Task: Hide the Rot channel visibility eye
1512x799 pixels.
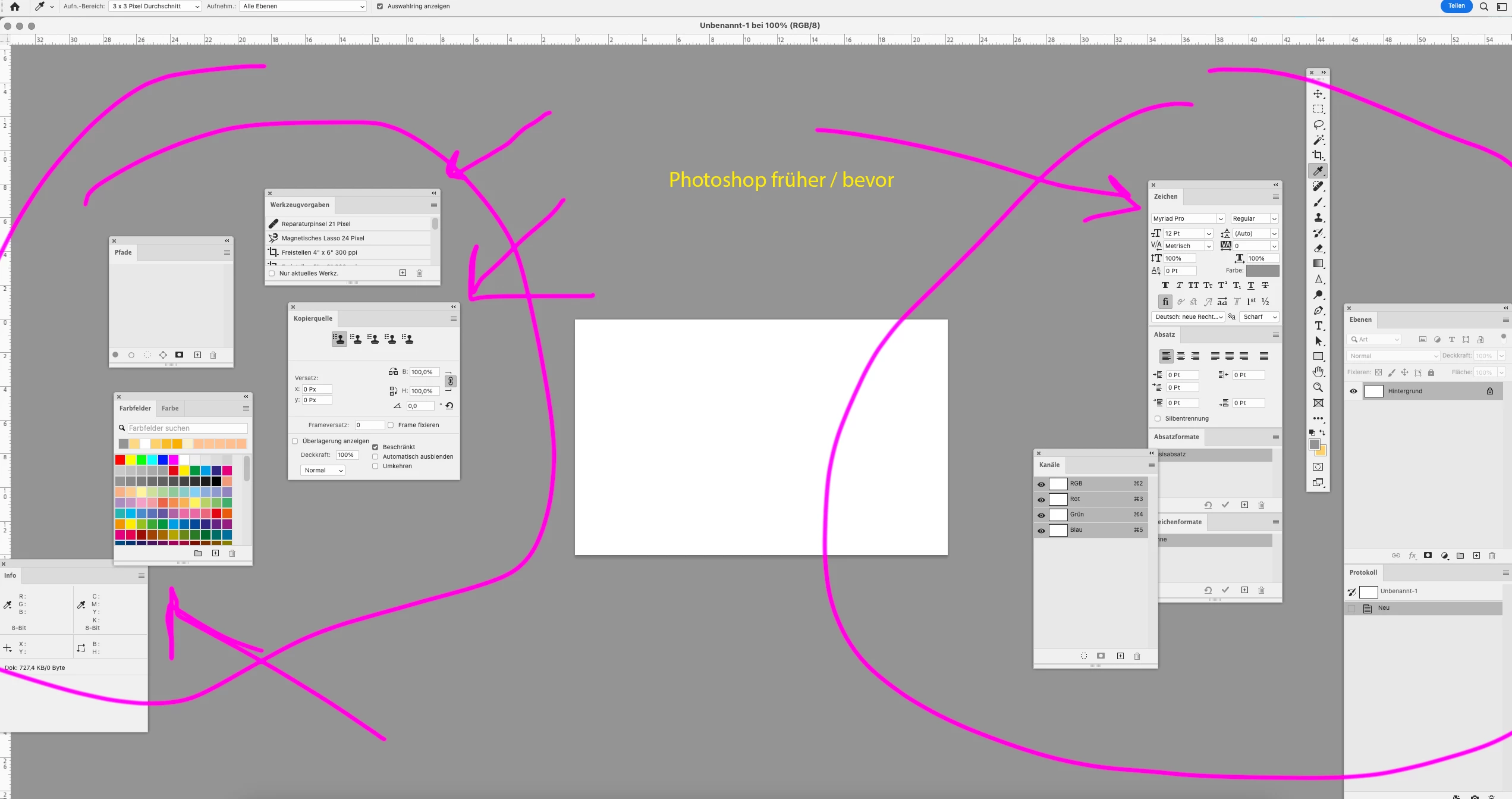Action: tap(1041, 500)
